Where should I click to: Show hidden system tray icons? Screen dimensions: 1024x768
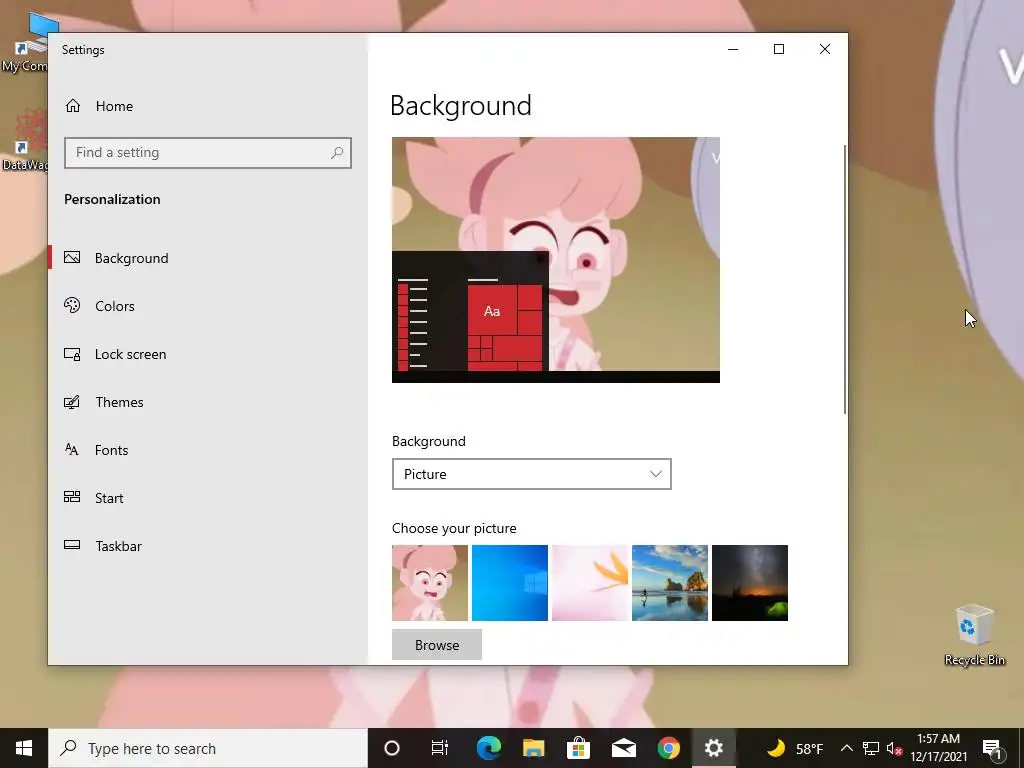coord(846,748)
